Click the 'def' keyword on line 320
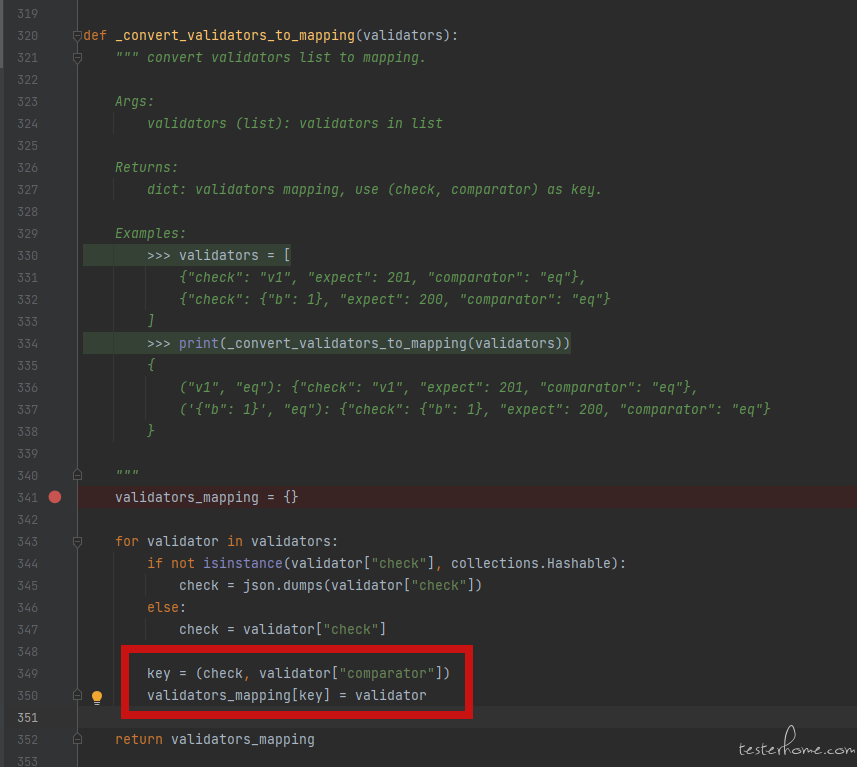Image resolution: width=857 pixels, height=767 pixels. (95, 36)
